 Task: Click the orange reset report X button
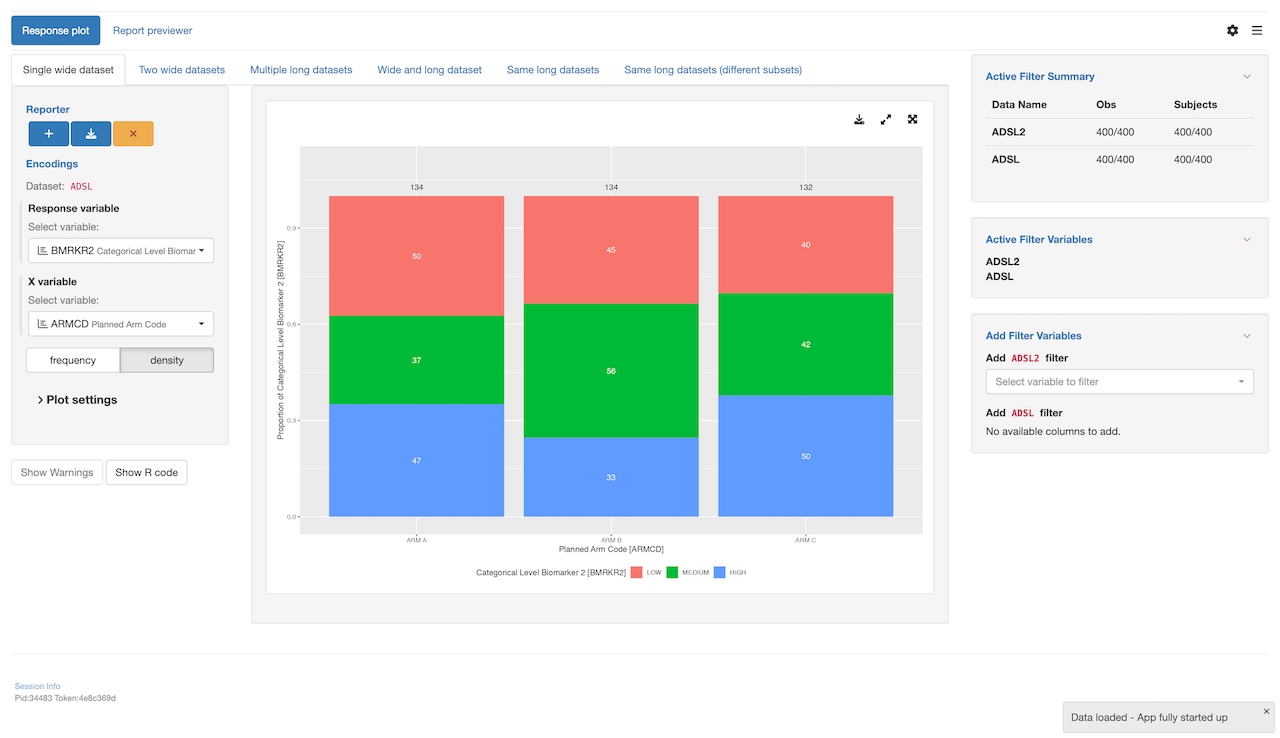pos(133,134)
